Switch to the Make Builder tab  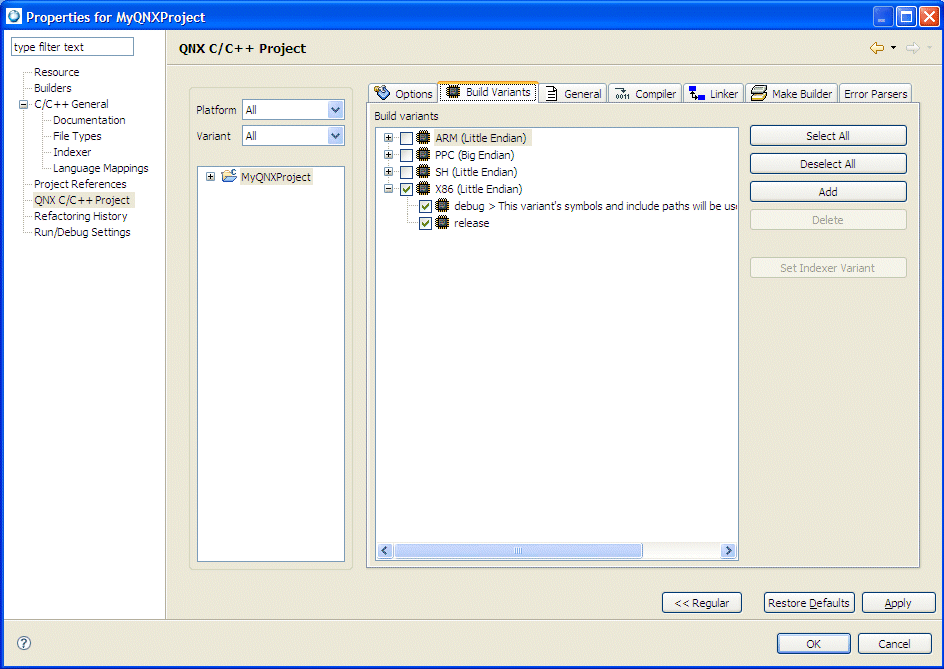(791, 94)
